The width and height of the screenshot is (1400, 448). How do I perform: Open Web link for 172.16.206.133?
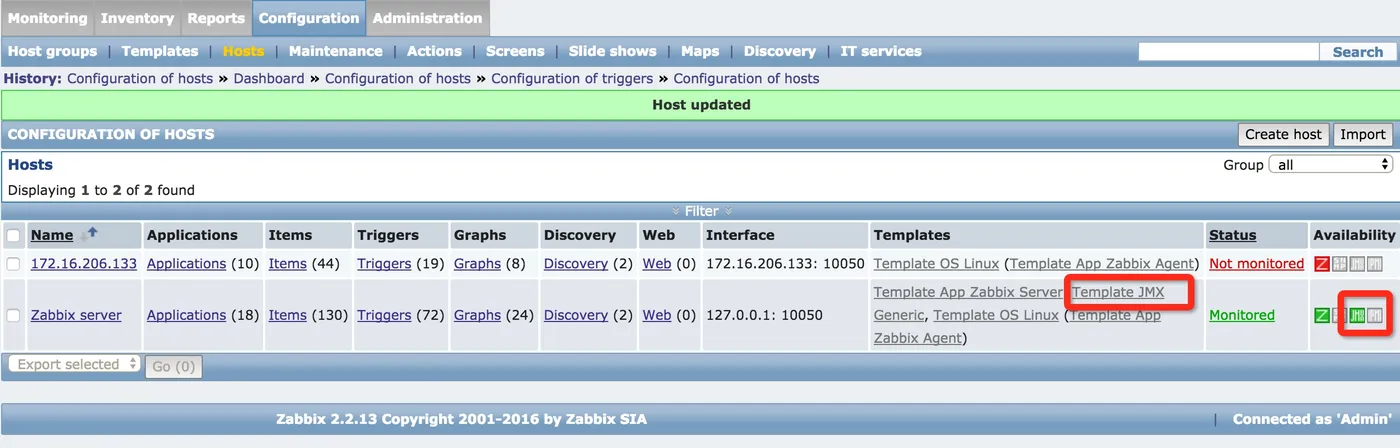656,264
